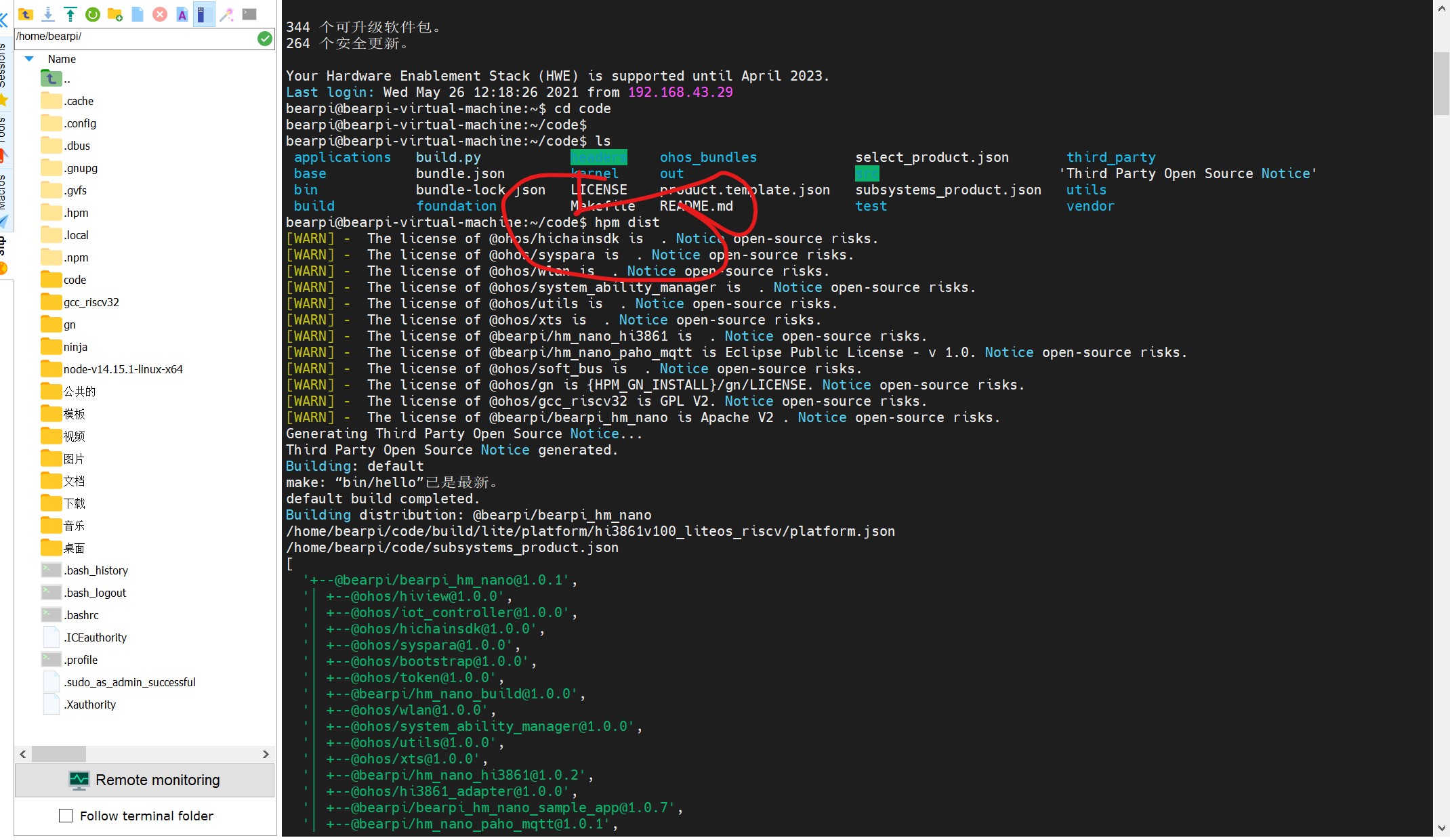The image size is (1450, 840).
Task: Open a terminal with the gray console icon
Action: [249, 14]
